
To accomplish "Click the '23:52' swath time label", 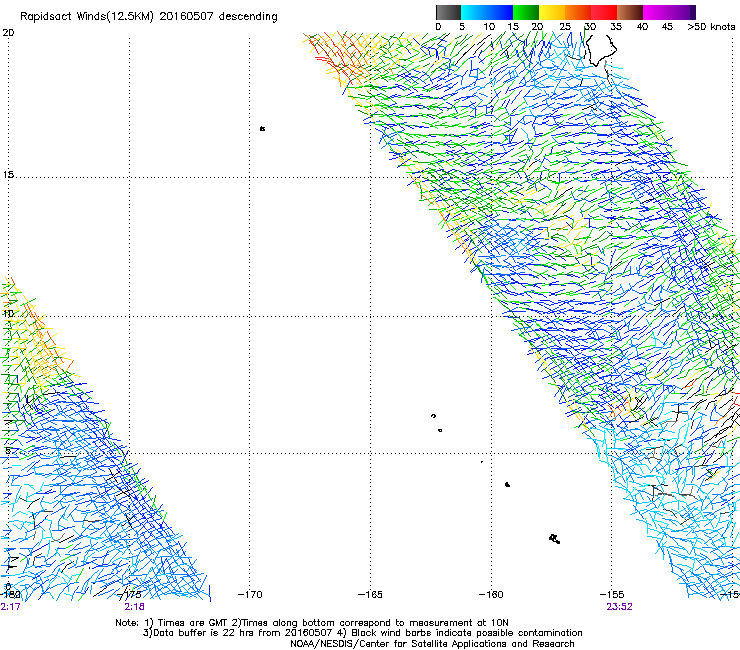I will pos(619,607).
